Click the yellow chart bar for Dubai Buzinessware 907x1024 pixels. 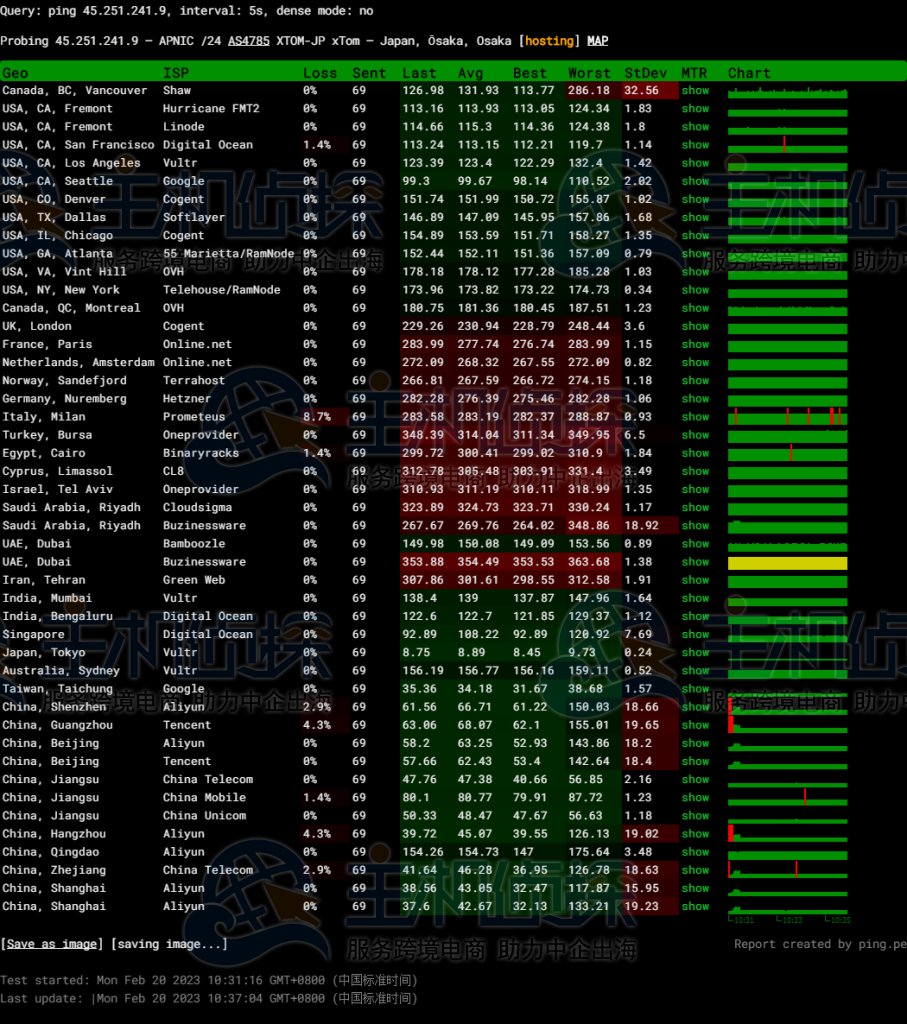tap(787, 563)
